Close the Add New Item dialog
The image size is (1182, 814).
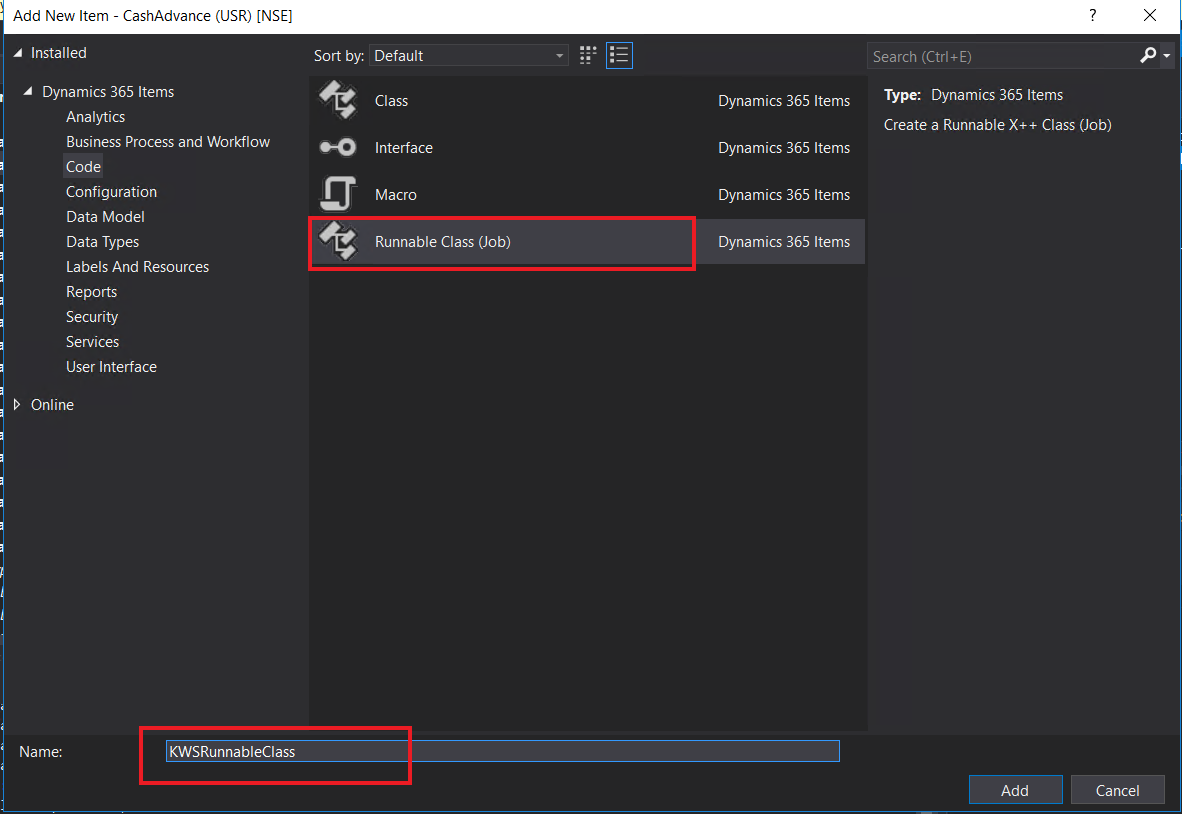(1150, 15)
